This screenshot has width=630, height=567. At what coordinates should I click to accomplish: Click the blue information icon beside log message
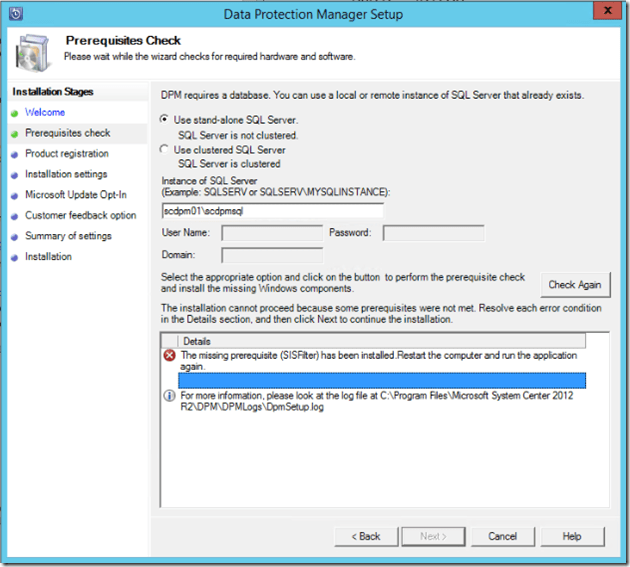[x=169, y=396]
